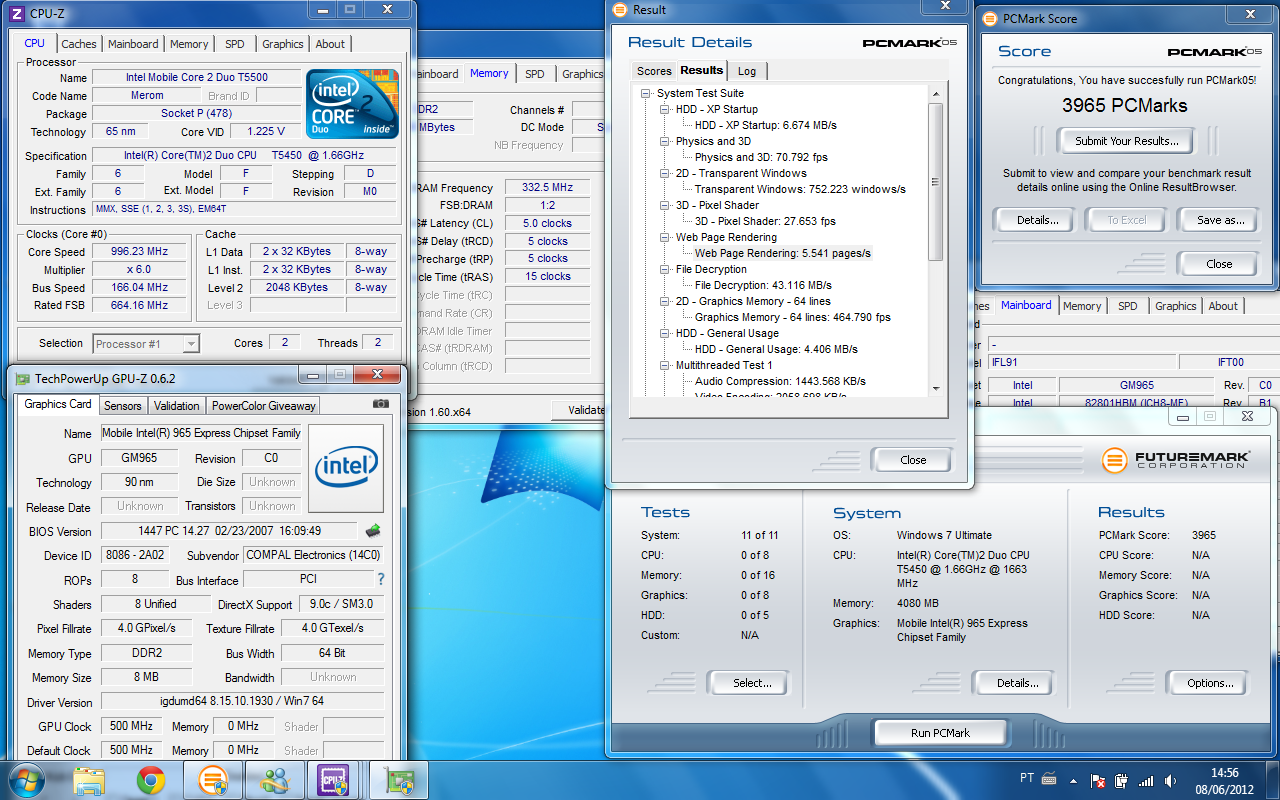Open Windows Live Messenger taskbar icon
1280x800 pixels.
(273, 780)
